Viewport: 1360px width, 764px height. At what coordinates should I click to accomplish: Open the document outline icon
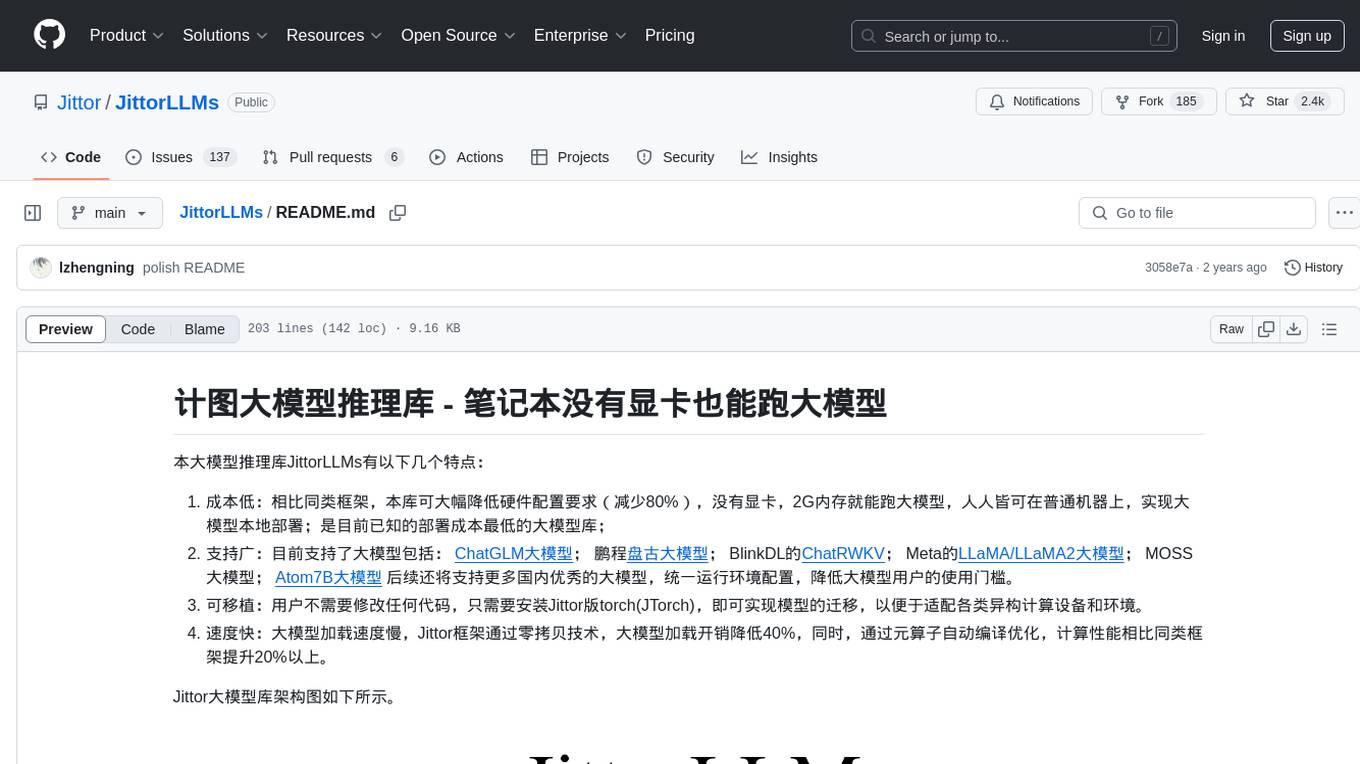[x=1329, y=329]
